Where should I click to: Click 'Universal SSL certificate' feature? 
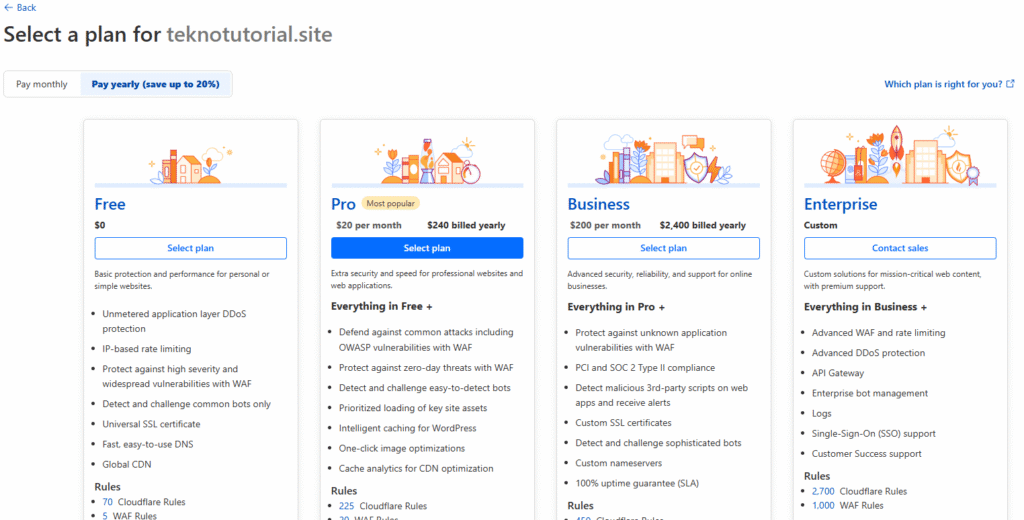pyautogui.click(x=152, y=424)
